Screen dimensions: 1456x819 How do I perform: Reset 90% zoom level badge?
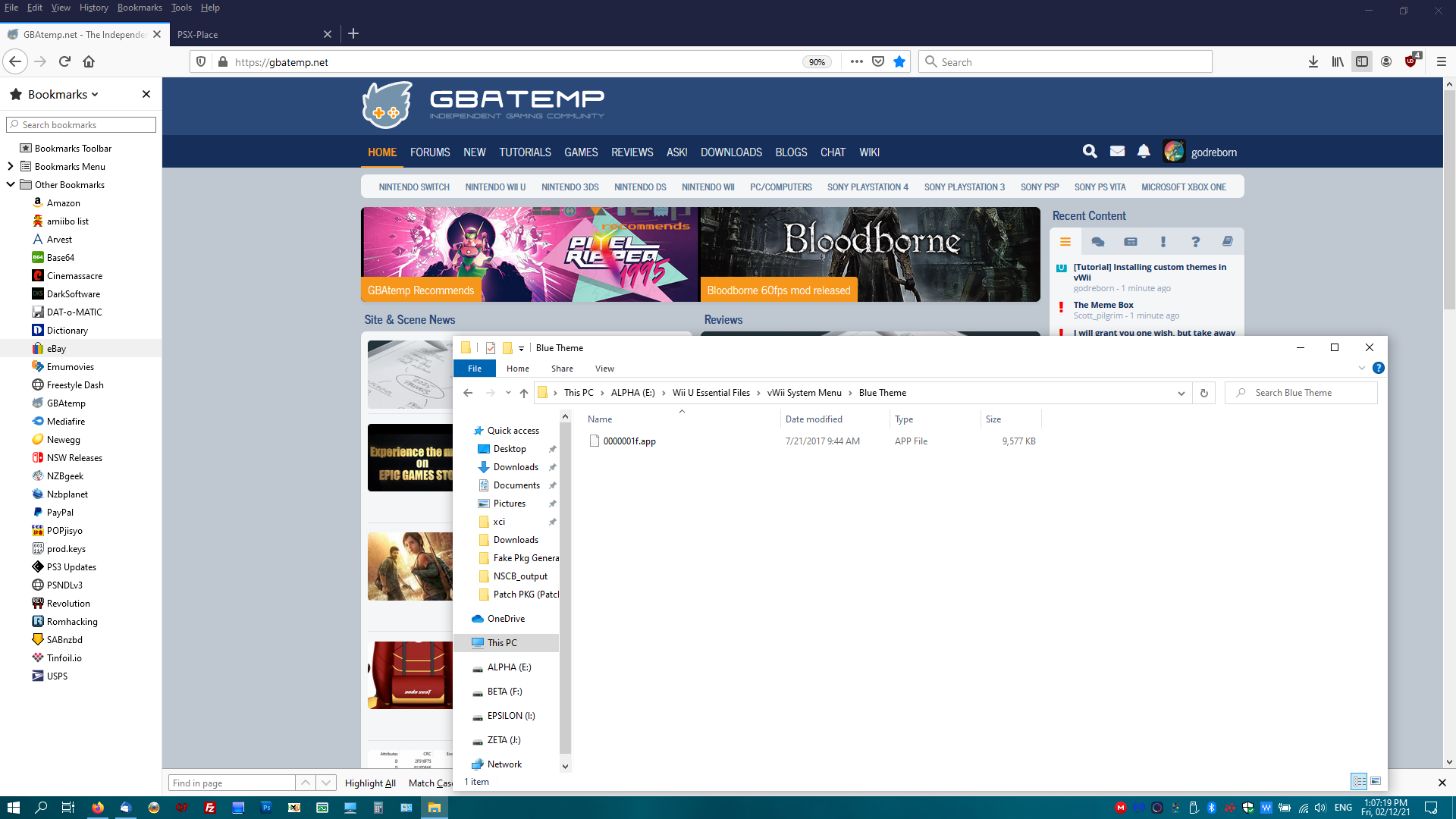pos(817,62)
